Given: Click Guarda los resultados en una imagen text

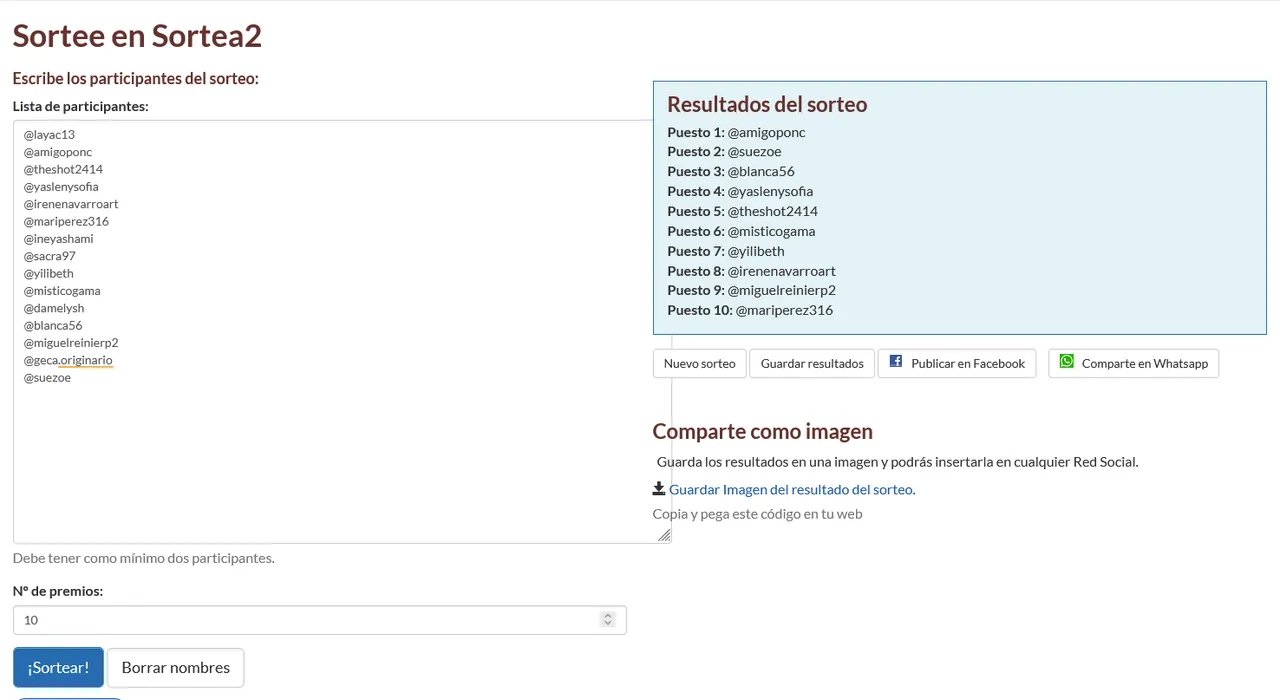Looking at the screenshot, I should tap(897, 462).
